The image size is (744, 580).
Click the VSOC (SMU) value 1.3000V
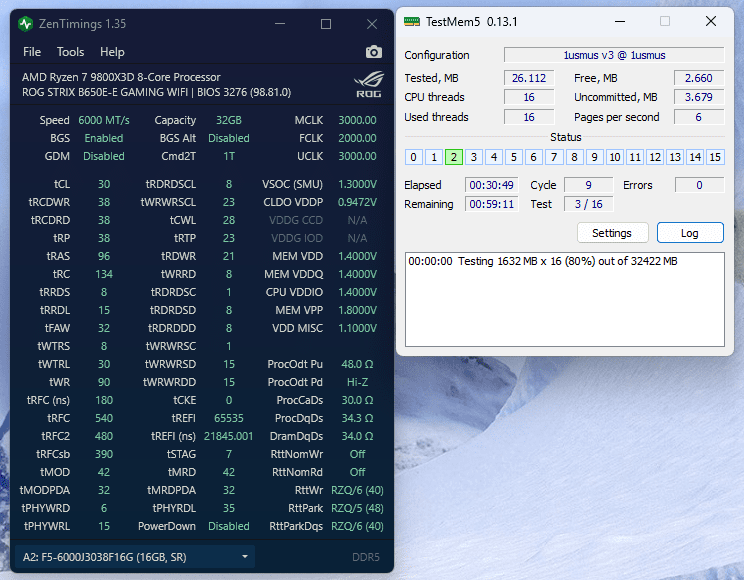pyautogui.click(x=357, y=184)
